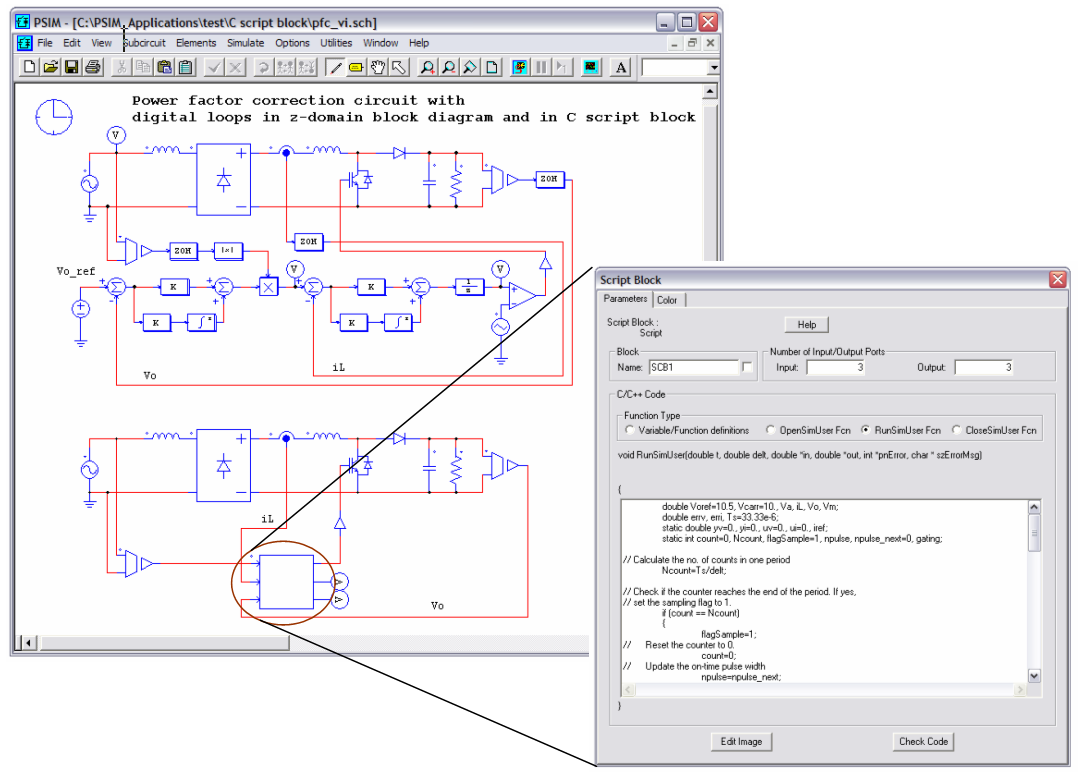Click the Save floppy disk icon

click(71, 67)
